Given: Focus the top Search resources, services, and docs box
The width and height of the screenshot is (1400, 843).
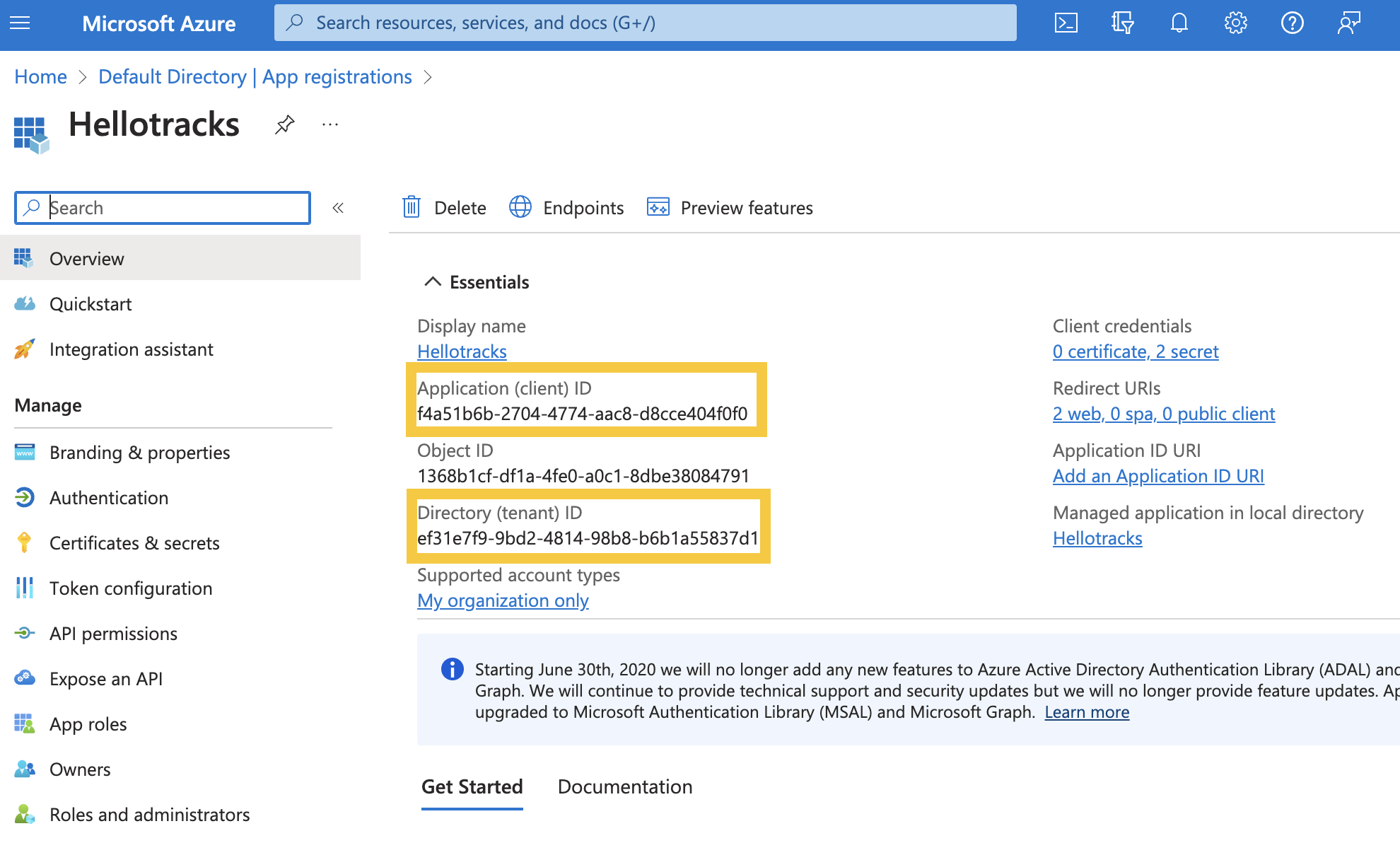Looking at the screenshot, I should [646, 23].
